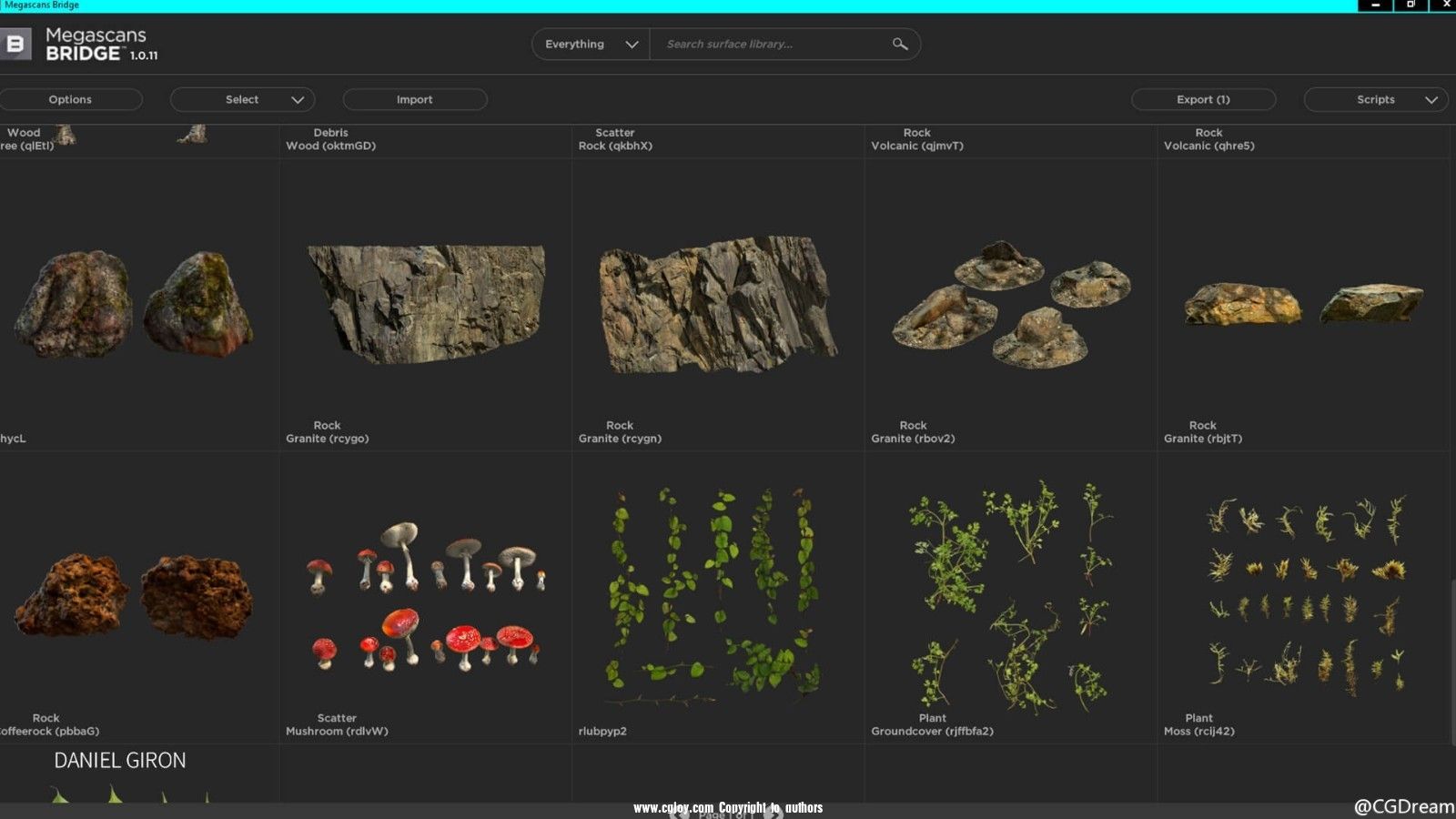Select the Rock Granite (rbov2) thumbnail
The height and width of the screenshot is (819, 1456).
click(1010, 304)
